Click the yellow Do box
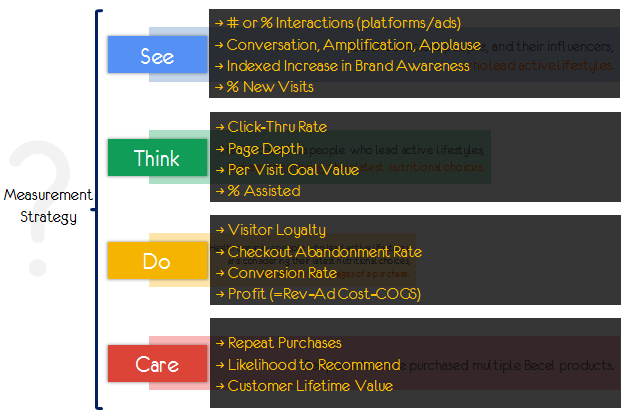 click(x=156, y=262)
